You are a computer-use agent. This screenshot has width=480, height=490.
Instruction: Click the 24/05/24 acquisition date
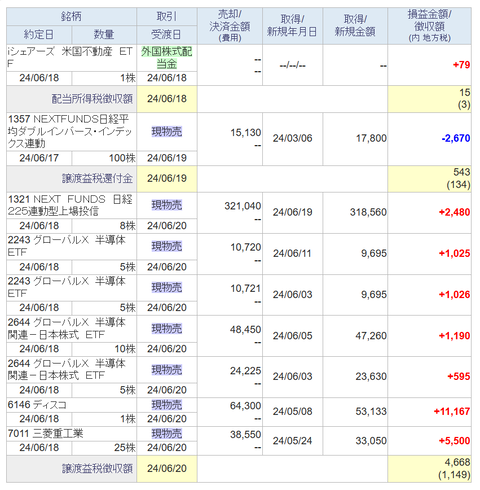tap(292, 441)
